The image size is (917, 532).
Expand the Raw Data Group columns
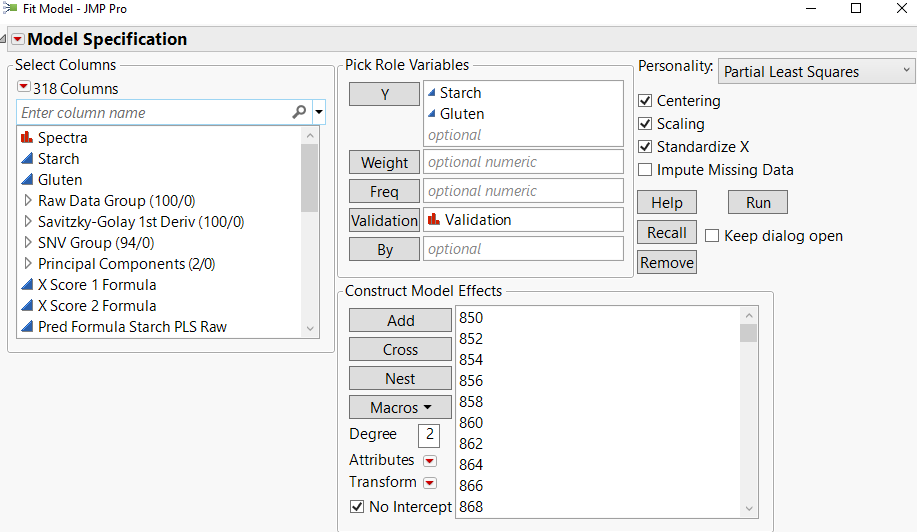pos(27,201)
